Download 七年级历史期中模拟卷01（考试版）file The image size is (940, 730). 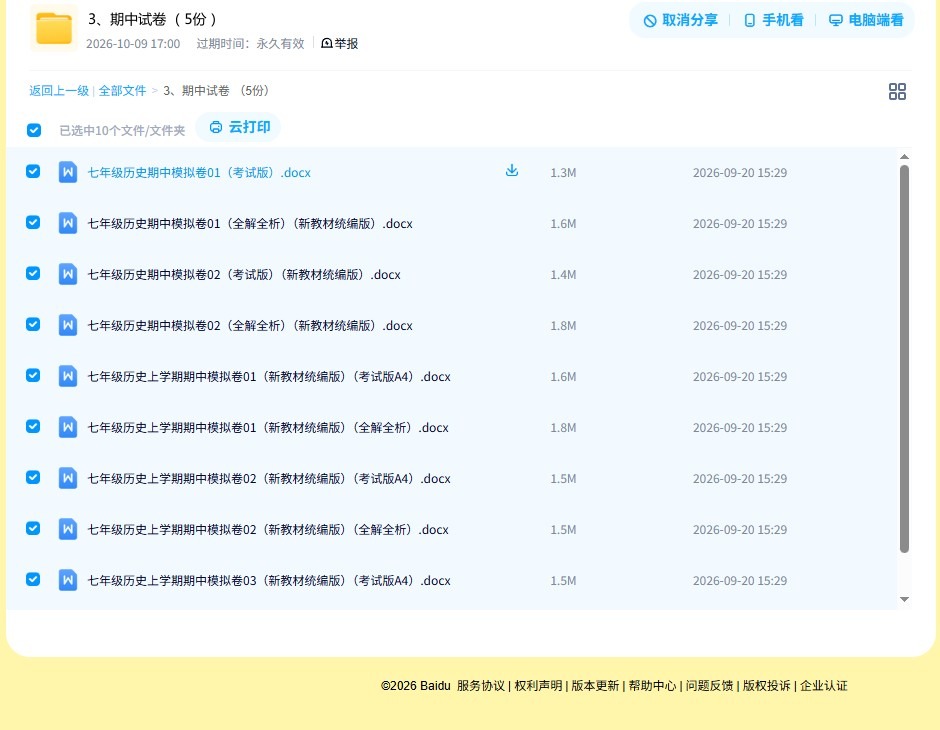[x=511, y=171]
